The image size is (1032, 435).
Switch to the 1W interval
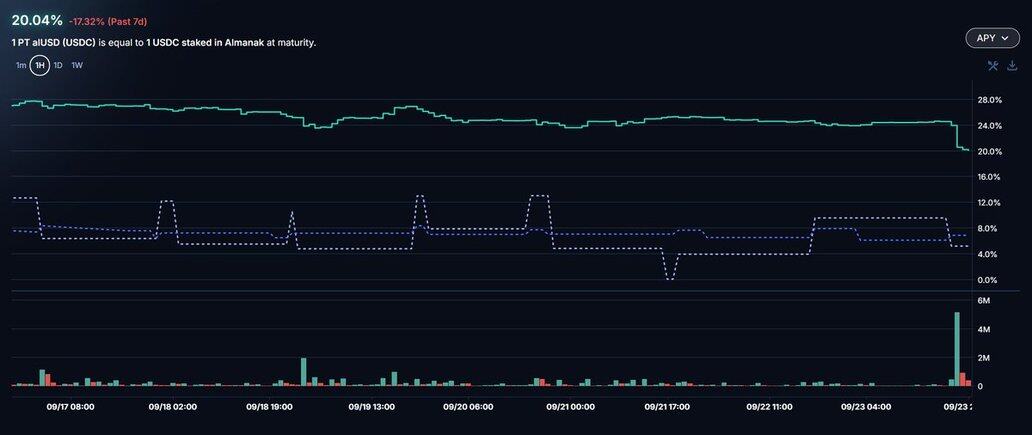(77, 66)
